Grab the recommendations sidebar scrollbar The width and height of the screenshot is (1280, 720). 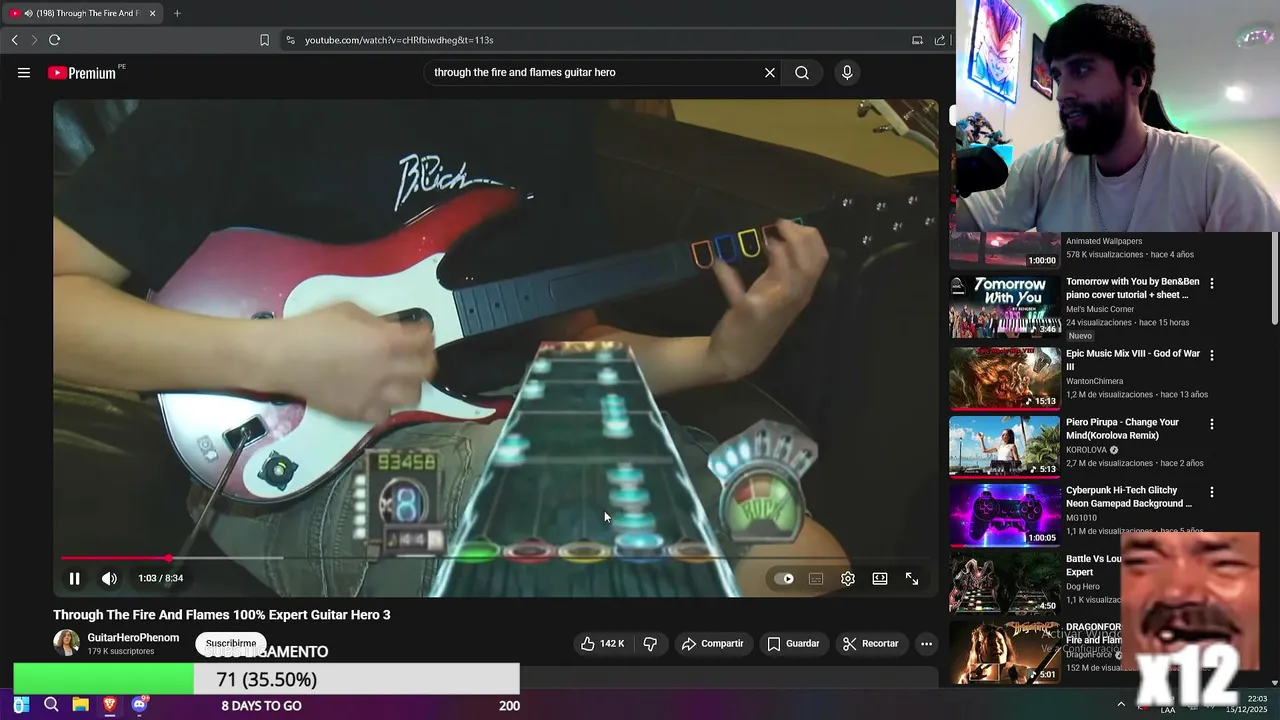1275,279
